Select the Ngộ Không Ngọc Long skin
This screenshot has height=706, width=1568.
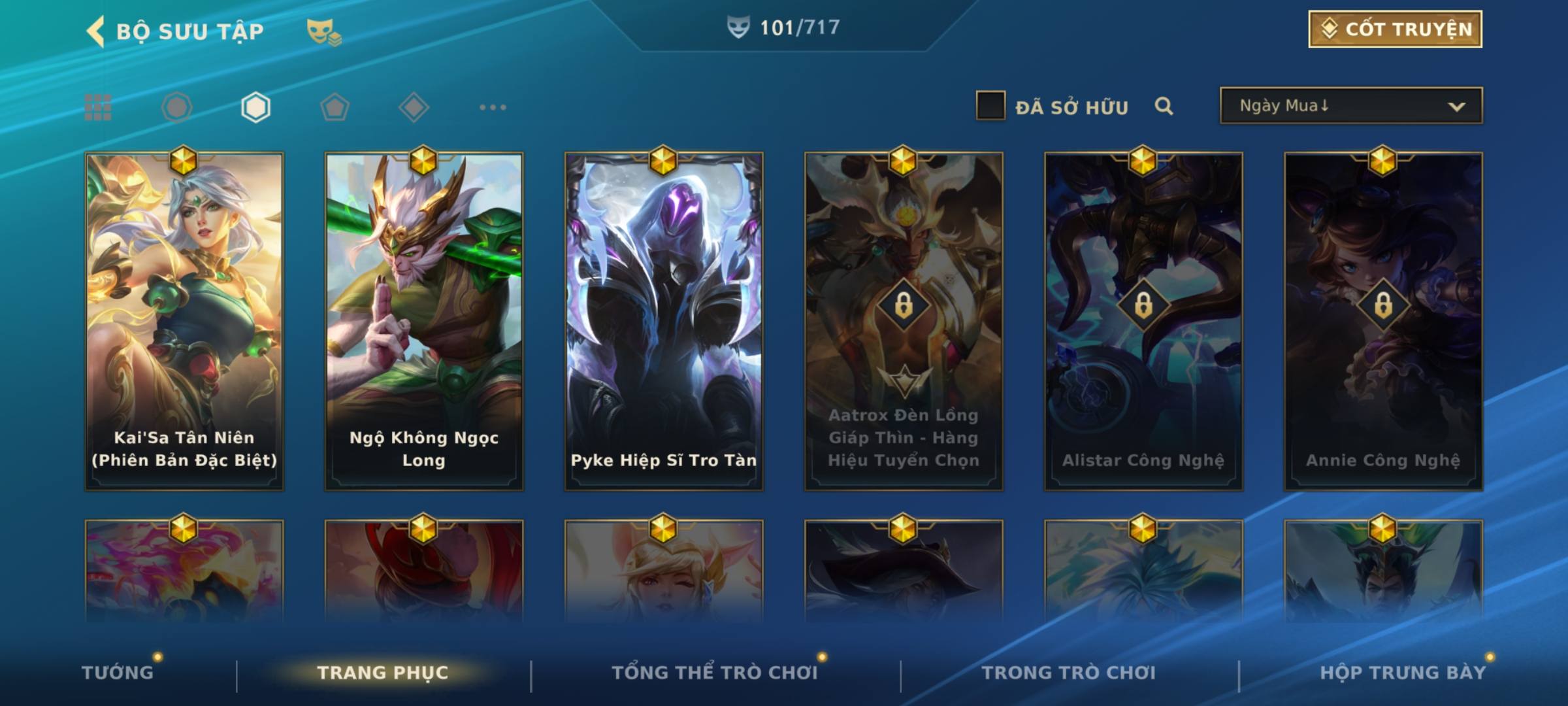pos(424,321)
